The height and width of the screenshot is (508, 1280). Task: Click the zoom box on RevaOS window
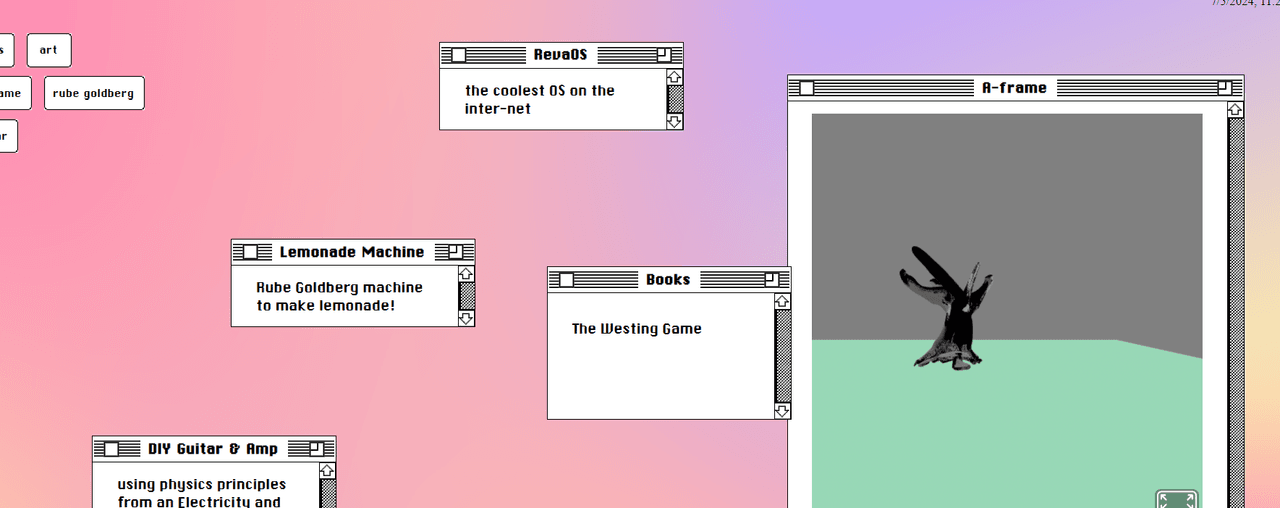pos(664,55)
